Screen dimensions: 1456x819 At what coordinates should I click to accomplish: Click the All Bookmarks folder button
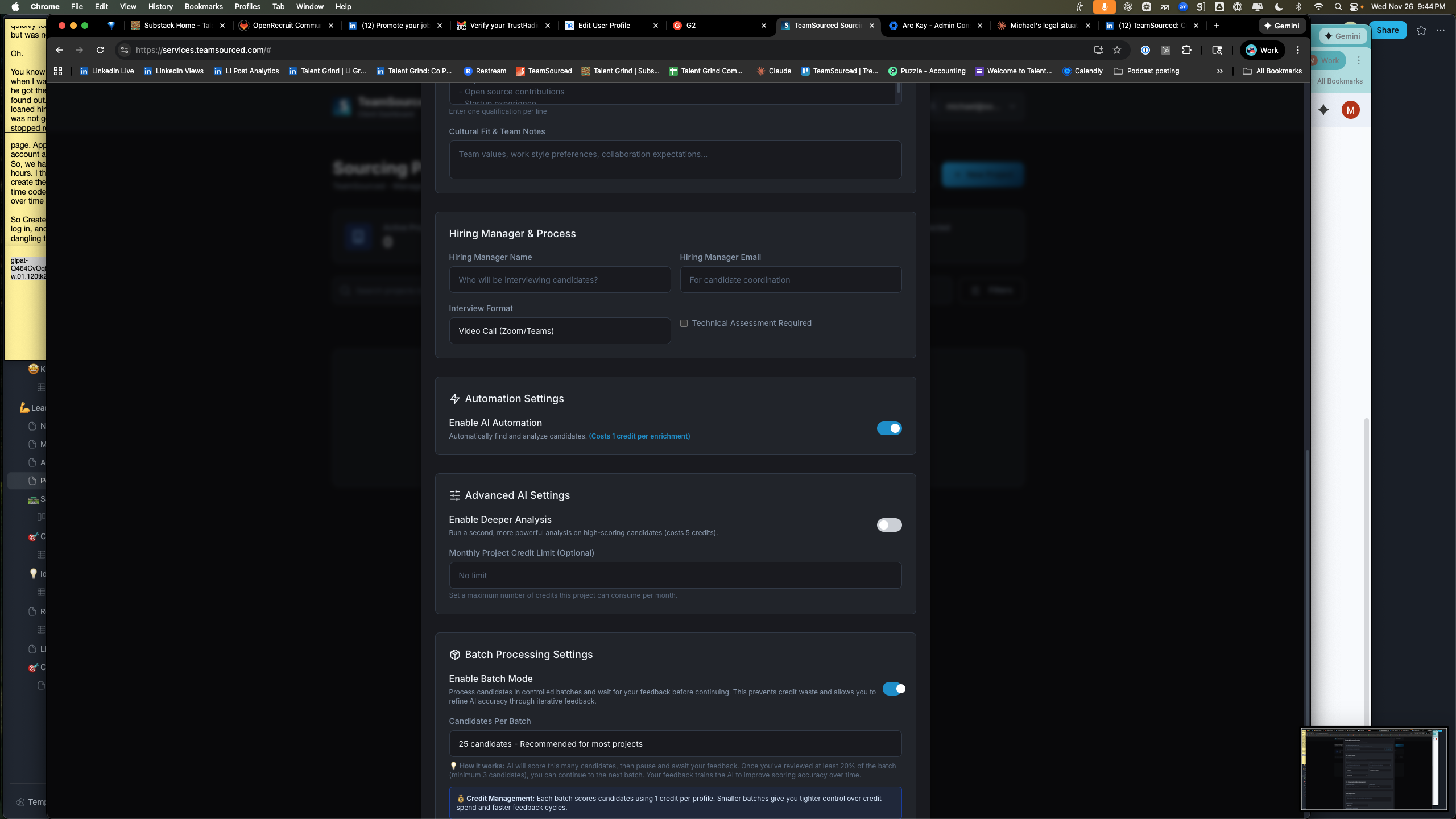[1272, 71]
